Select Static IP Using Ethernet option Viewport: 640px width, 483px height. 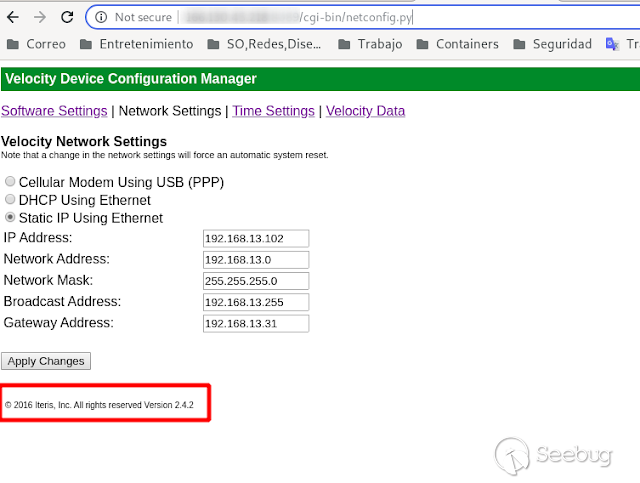click(x=10, y=217)
